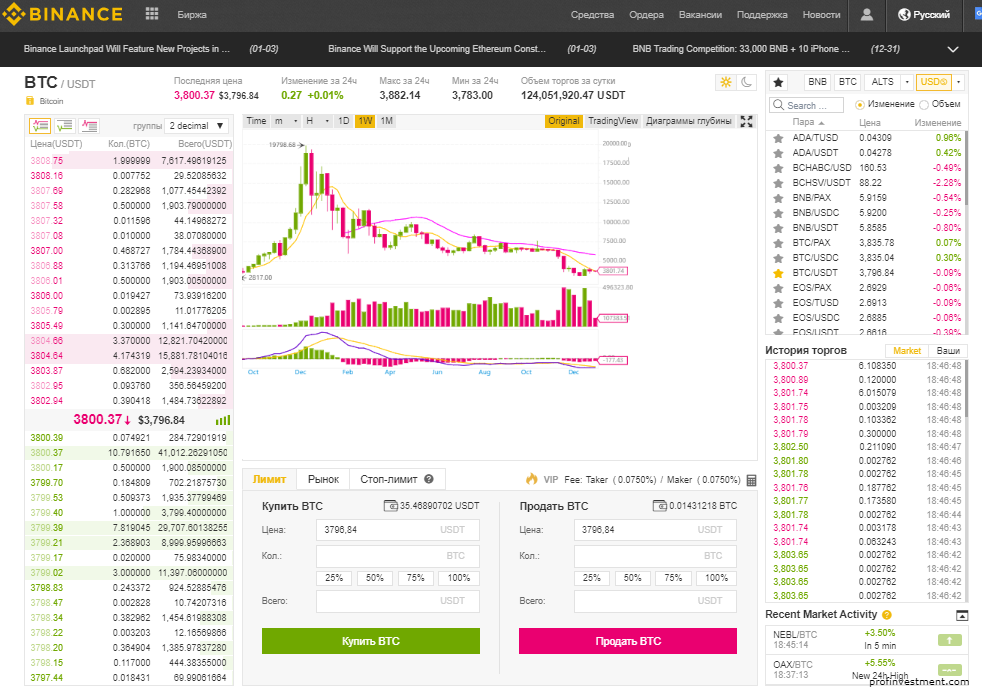Open the Русский language selector
The image size is (982, 691).
point(924,14)
